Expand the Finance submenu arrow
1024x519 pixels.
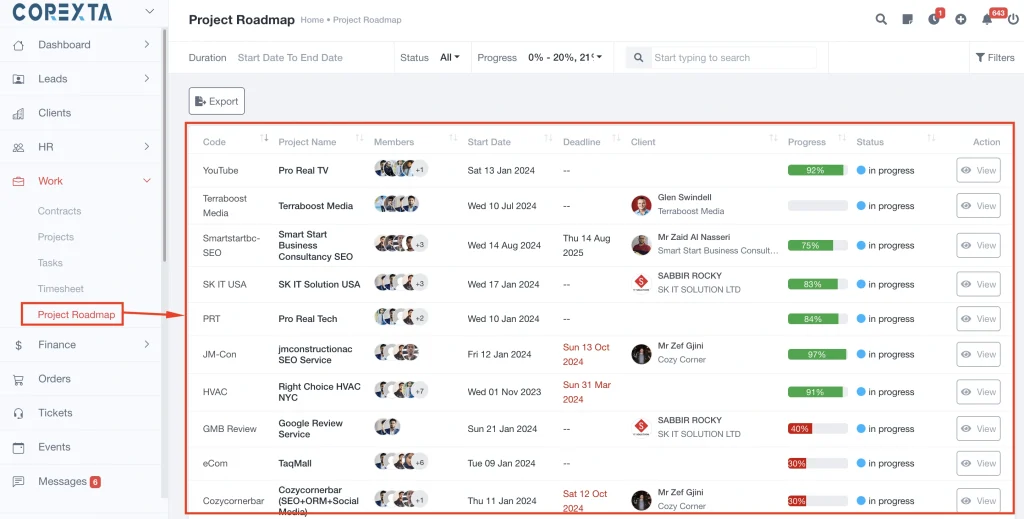pos(146,344)
